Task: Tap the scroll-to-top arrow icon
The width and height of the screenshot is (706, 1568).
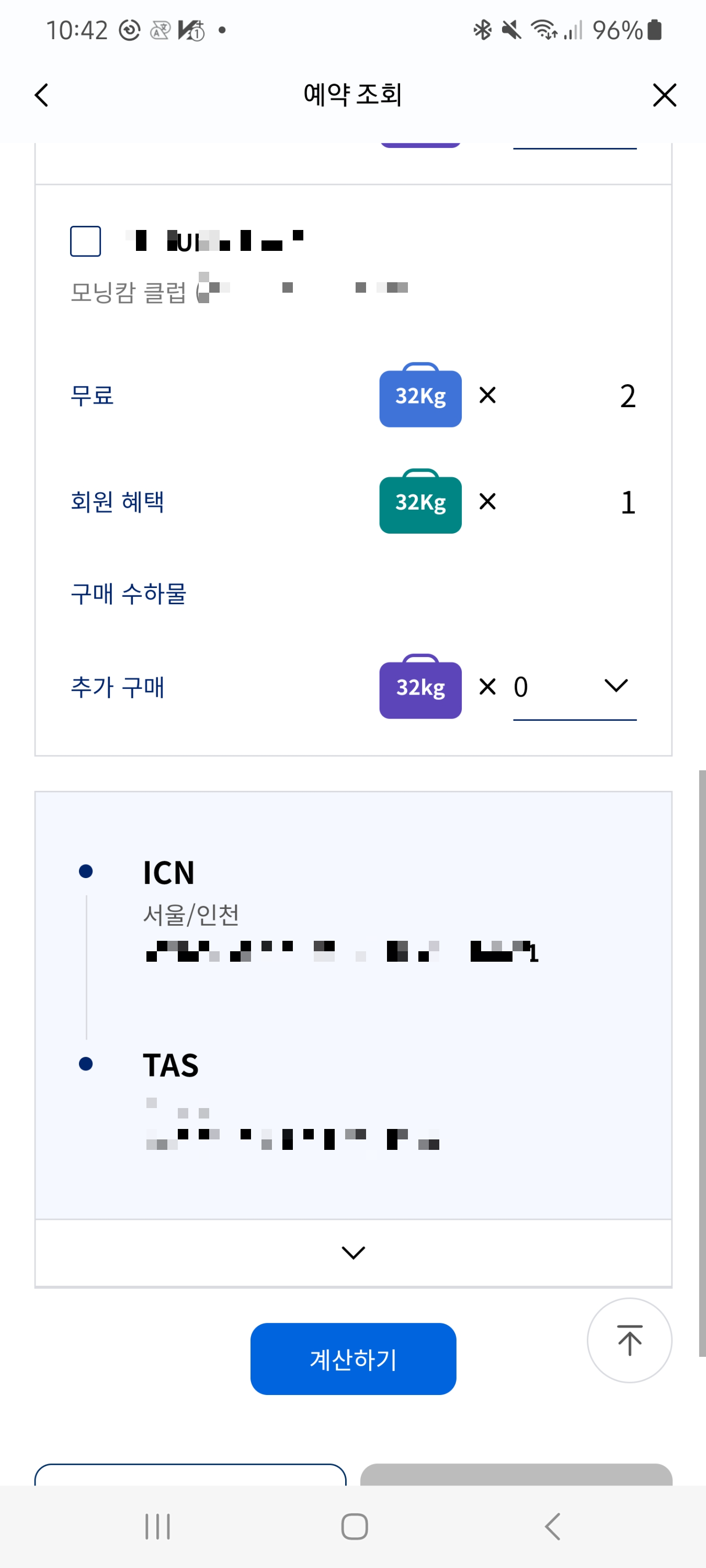Action: pyautogui.click(x=629, y=1341)
